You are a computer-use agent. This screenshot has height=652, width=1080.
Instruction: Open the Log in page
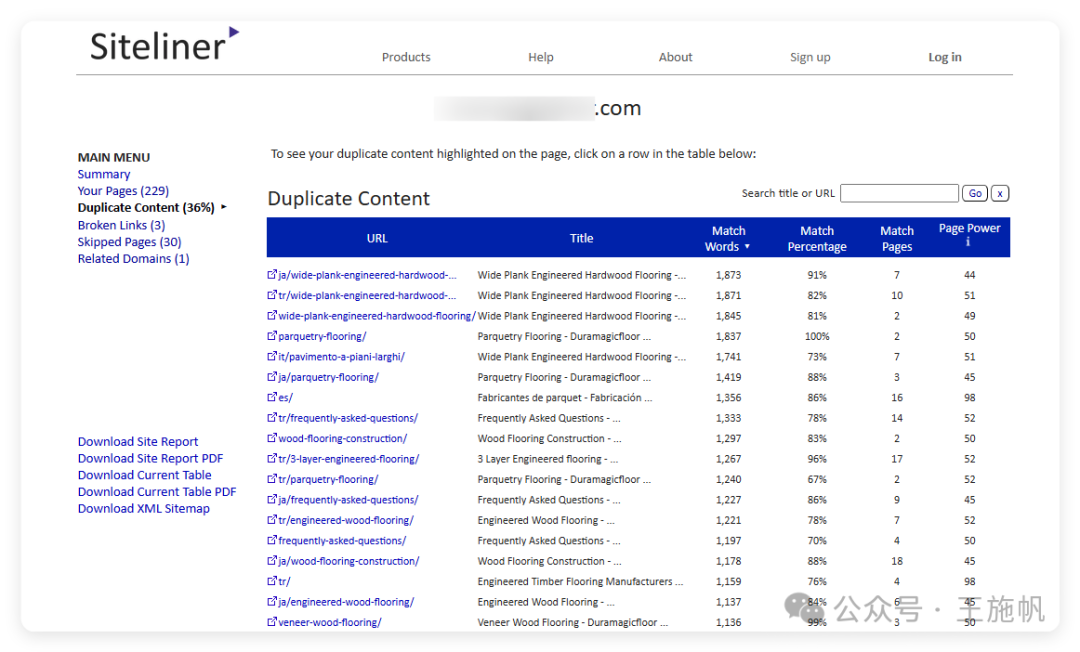pyautogui.click(x=944, y=57)
